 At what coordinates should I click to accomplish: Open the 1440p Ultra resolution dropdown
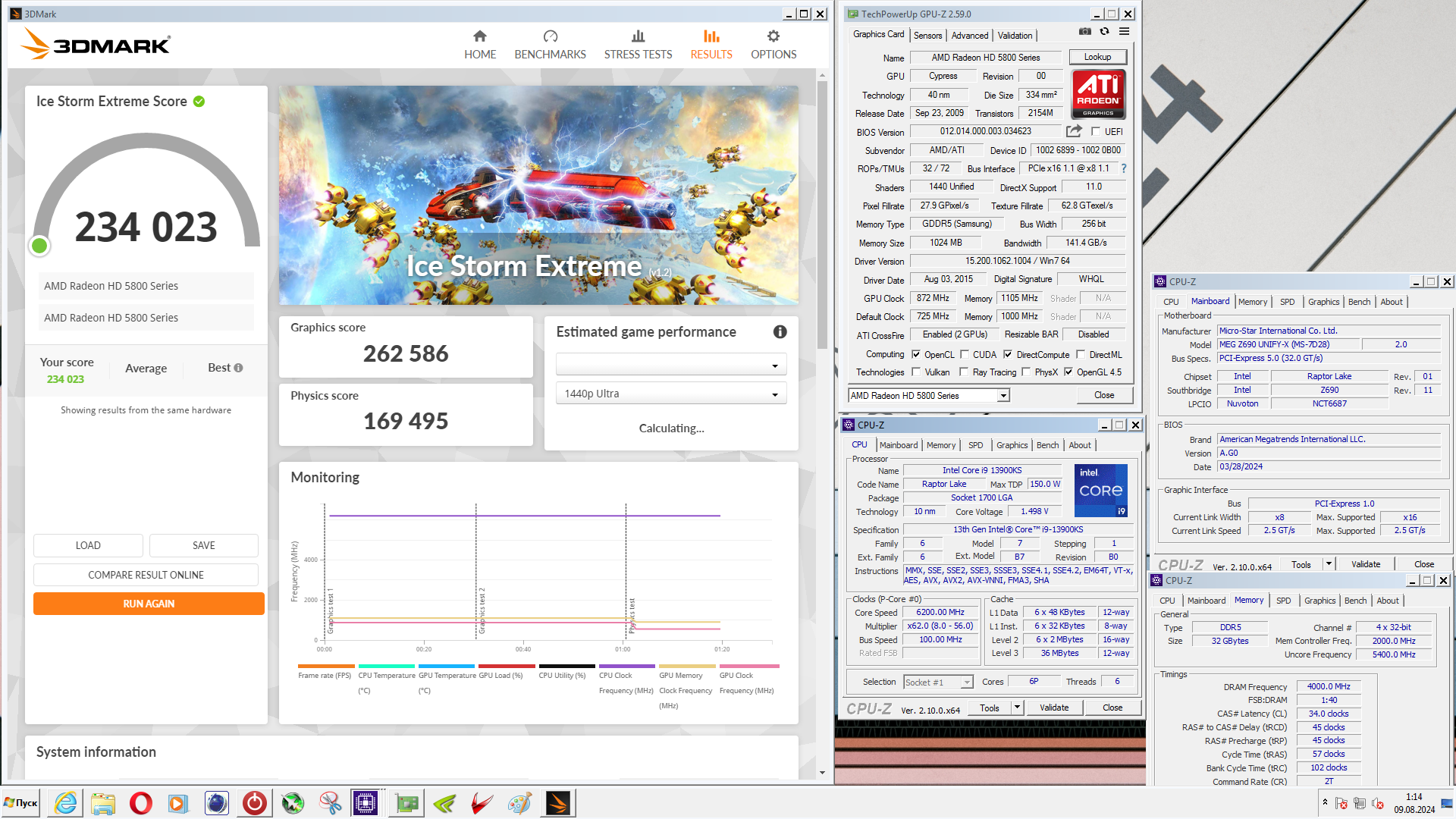pyautogui.click(x=671, y=394)
